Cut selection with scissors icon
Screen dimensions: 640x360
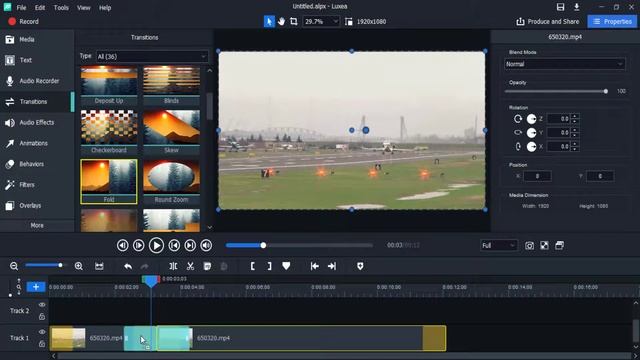[190, 266]
